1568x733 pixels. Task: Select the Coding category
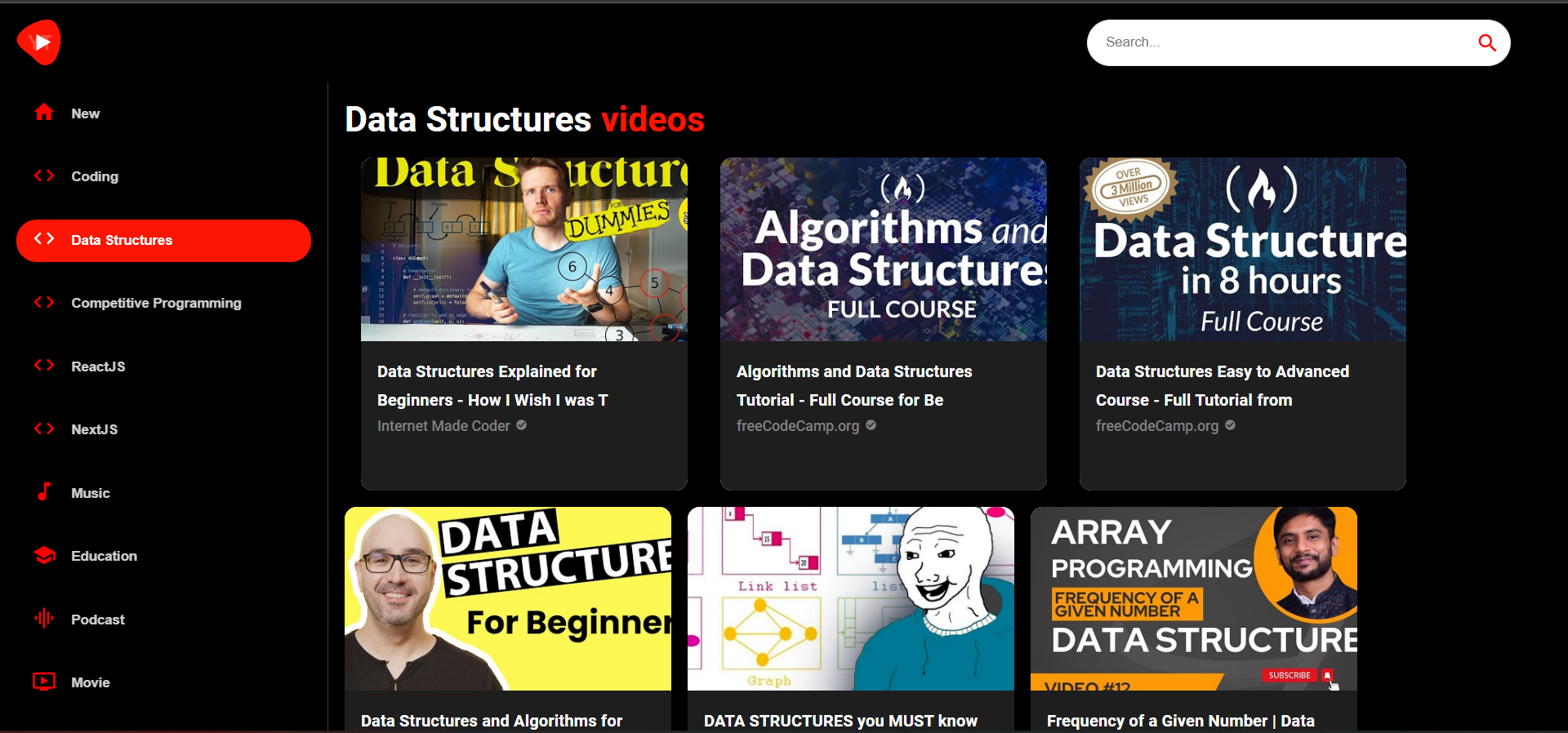click(163, 176)
